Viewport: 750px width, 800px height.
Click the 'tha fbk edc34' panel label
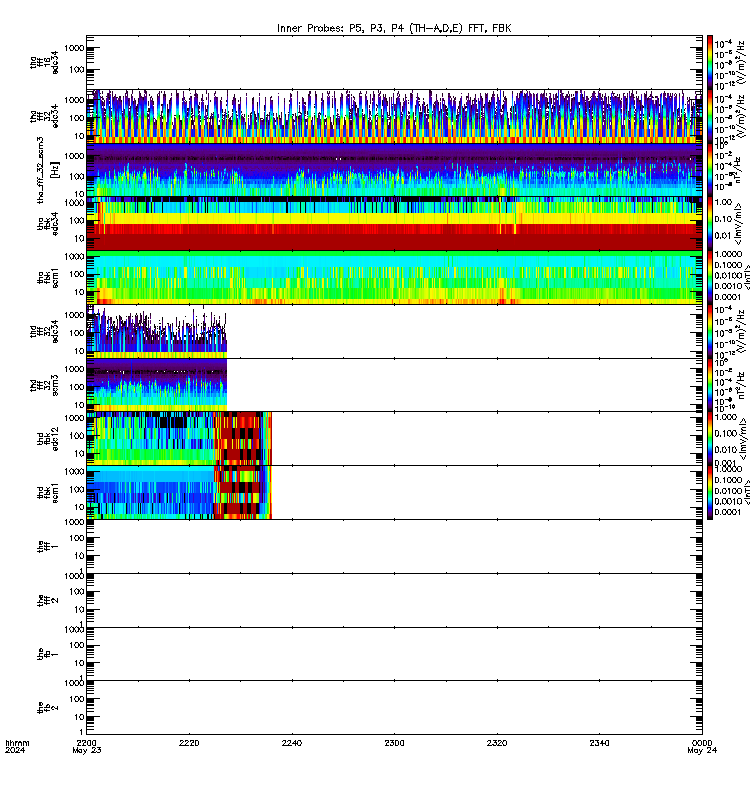click(x=48, y=223)
